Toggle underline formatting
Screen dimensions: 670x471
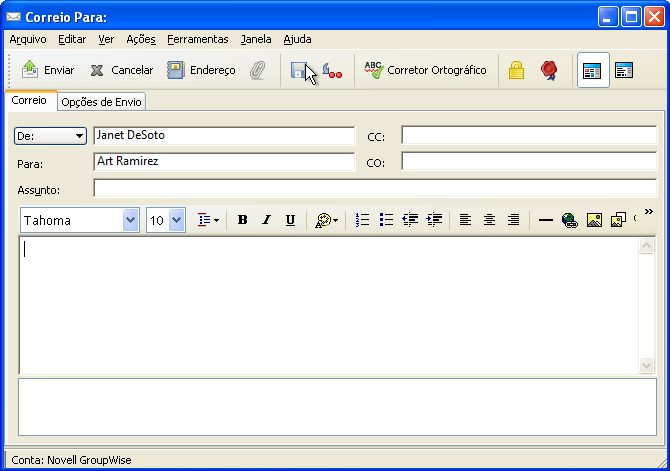click(x=291, y=220)
